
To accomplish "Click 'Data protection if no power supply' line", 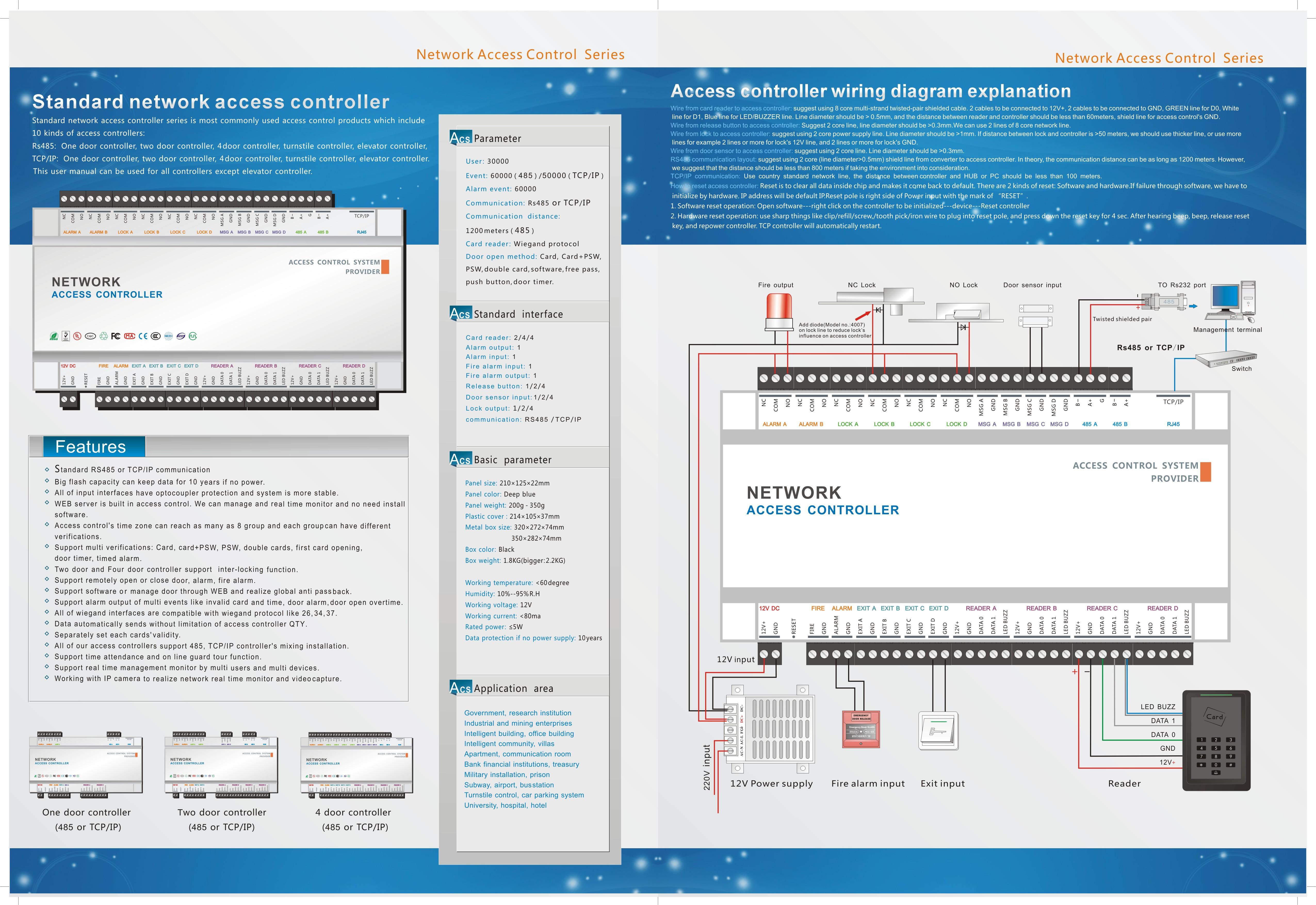I will click(x=533, y=638).
